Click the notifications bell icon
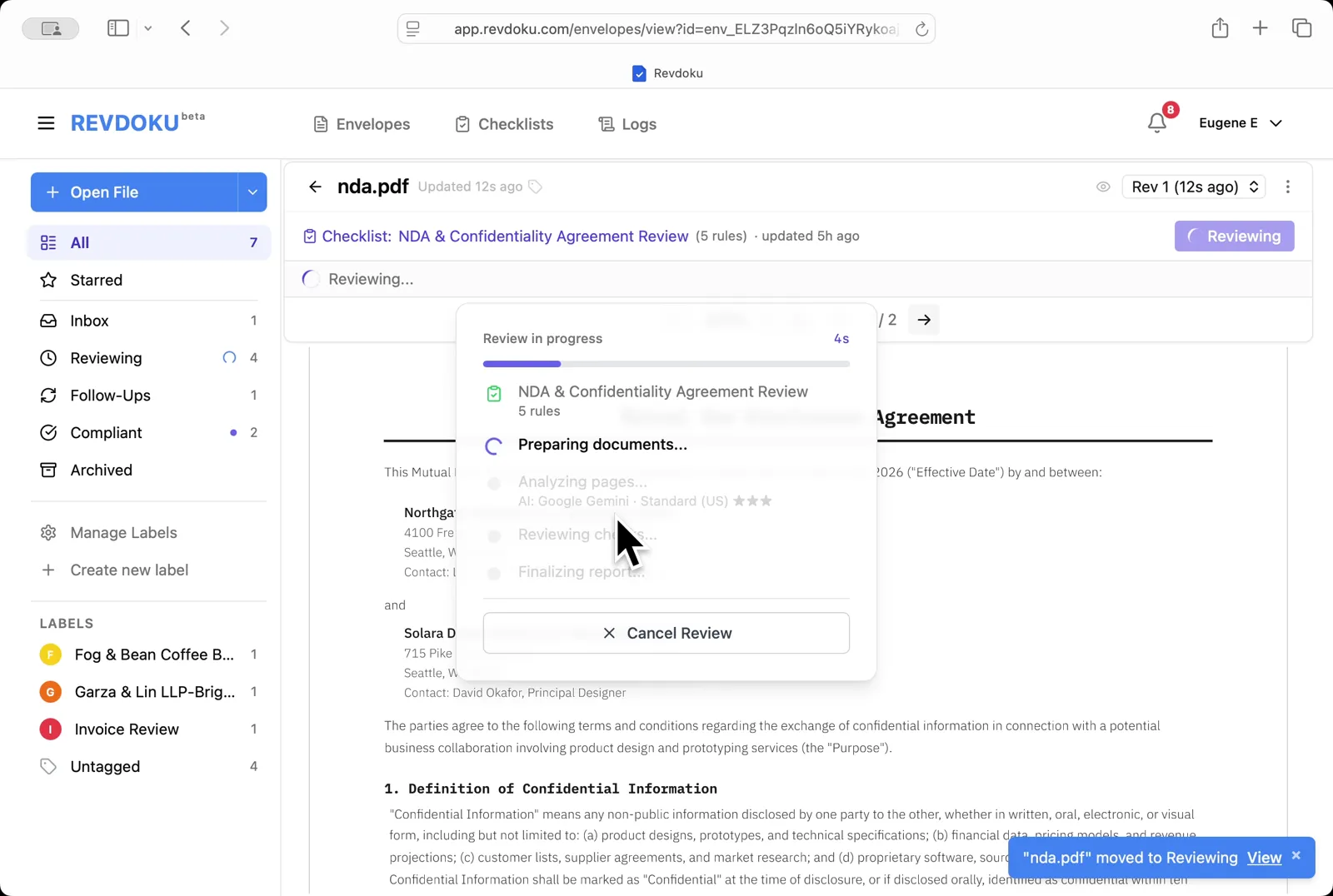The image size is (1333, 896). [1156, 123]
